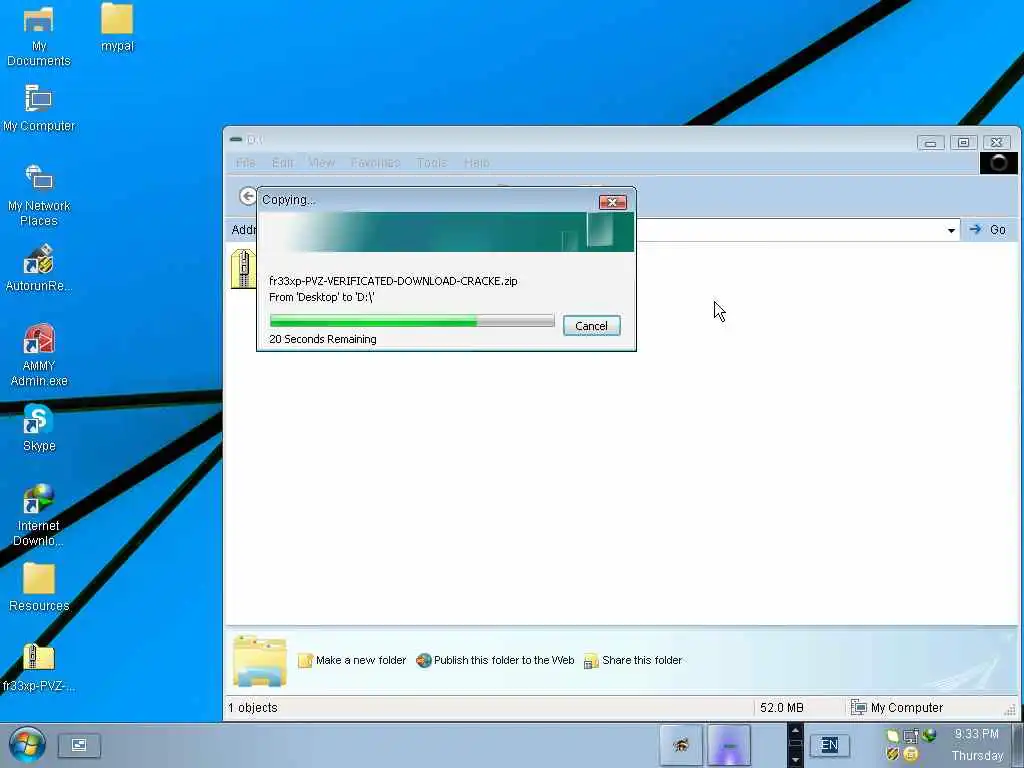1024x768 pixels.
Task: Select the AutorunRe... shortcut on desktop
Action: click(x=39, y=268)
